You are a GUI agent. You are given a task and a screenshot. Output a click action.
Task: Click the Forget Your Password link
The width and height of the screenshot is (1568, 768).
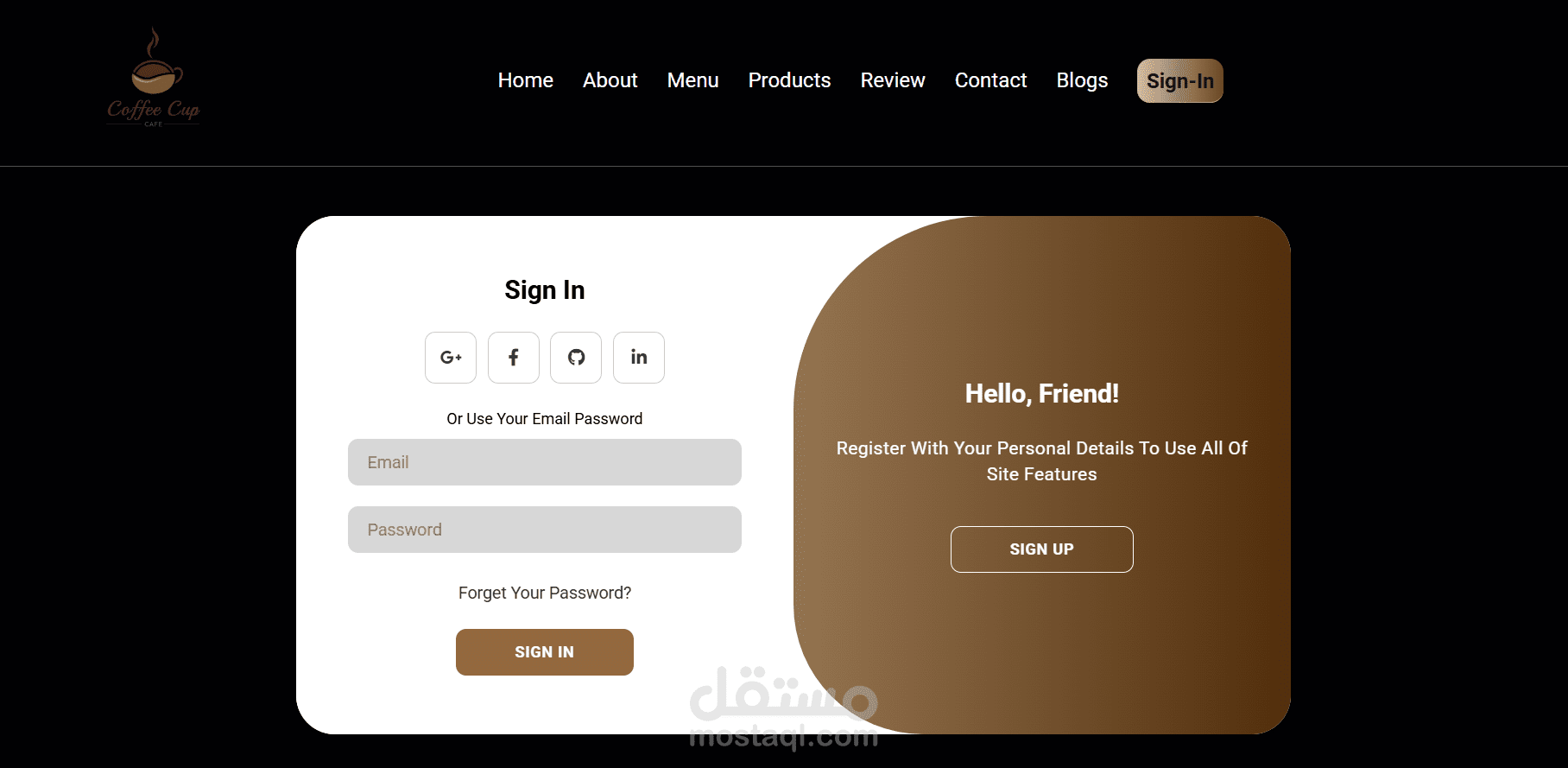point(545,593)
